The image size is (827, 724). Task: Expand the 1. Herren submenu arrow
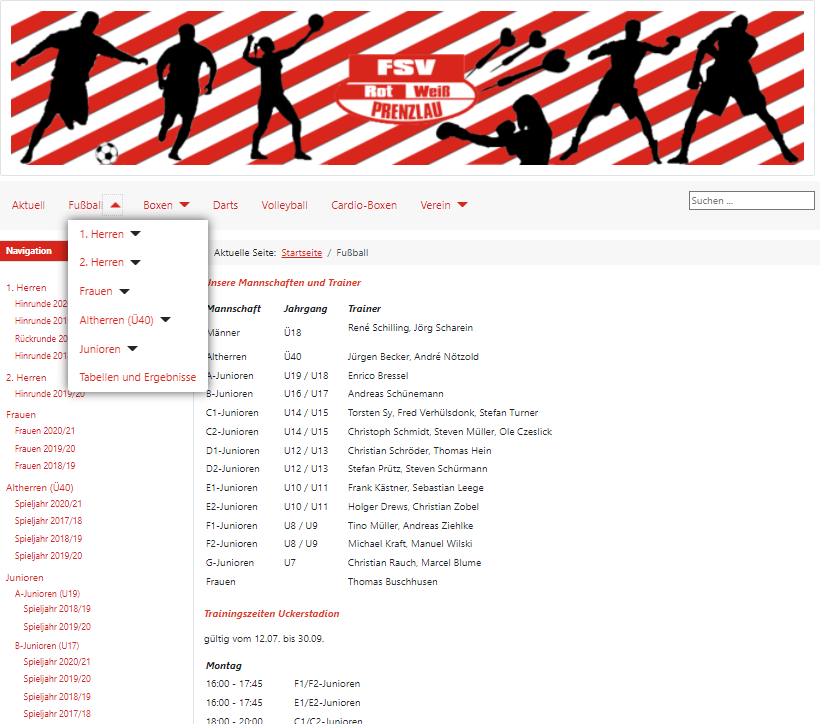(x=136, y=234)
